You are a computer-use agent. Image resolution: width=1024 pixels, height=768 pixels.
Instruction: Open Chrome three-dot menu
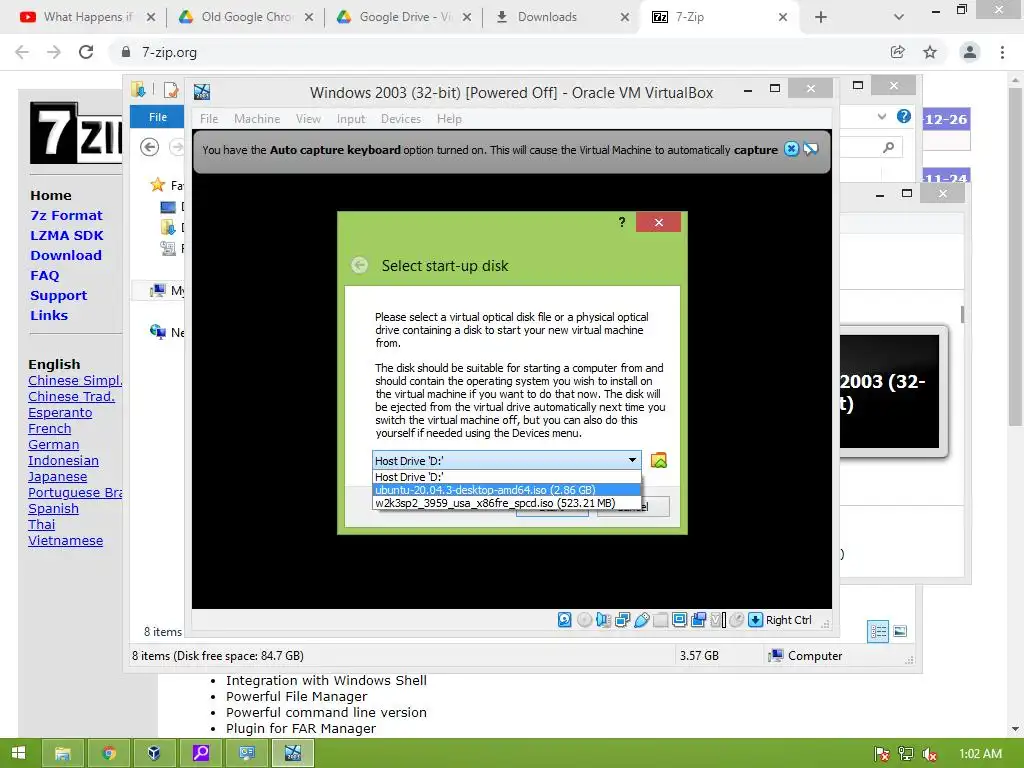pyautogui.click(x=1002, y=52)
